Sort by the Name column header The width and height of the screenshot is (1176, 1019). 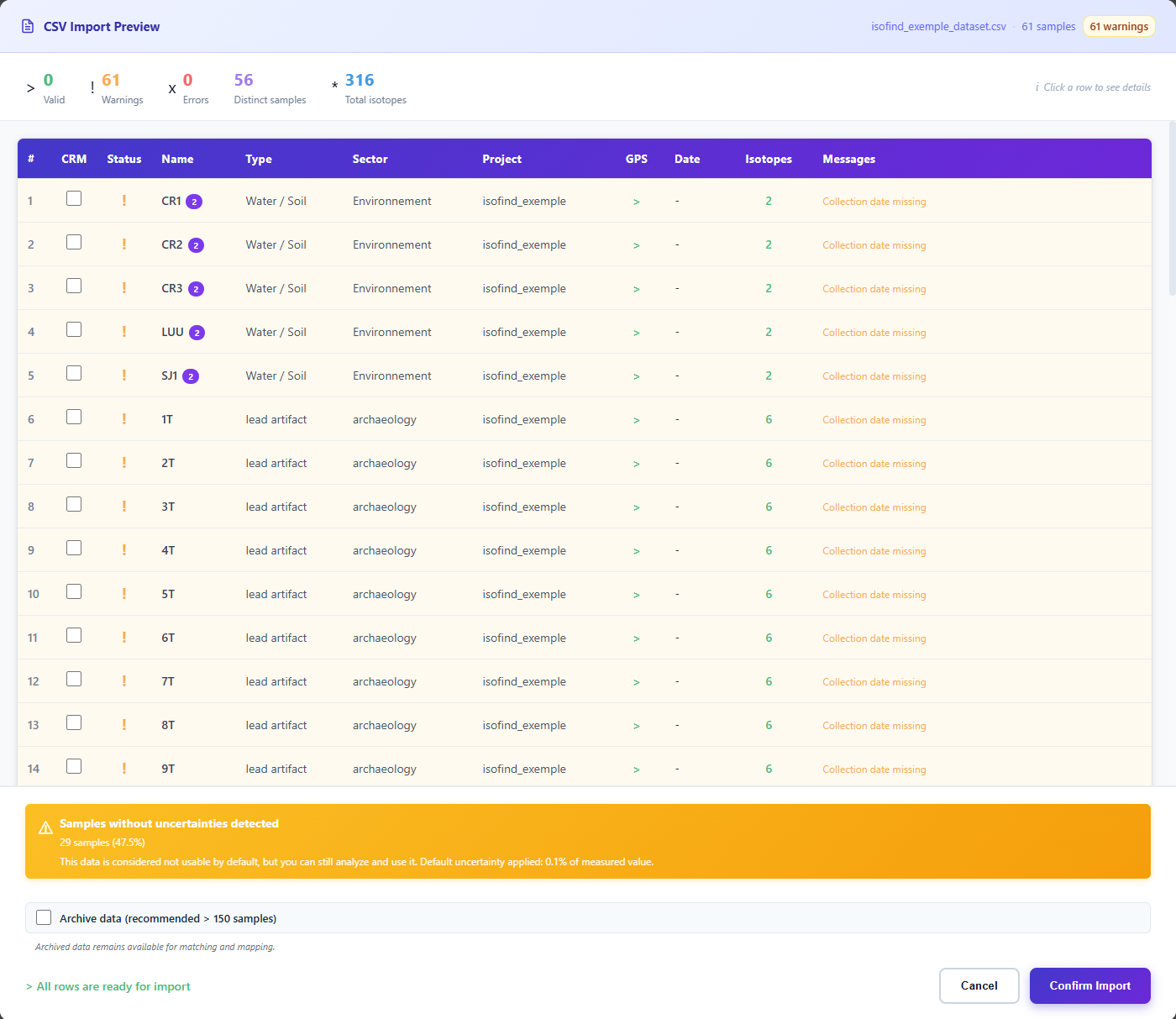click(x=177, y=159)
